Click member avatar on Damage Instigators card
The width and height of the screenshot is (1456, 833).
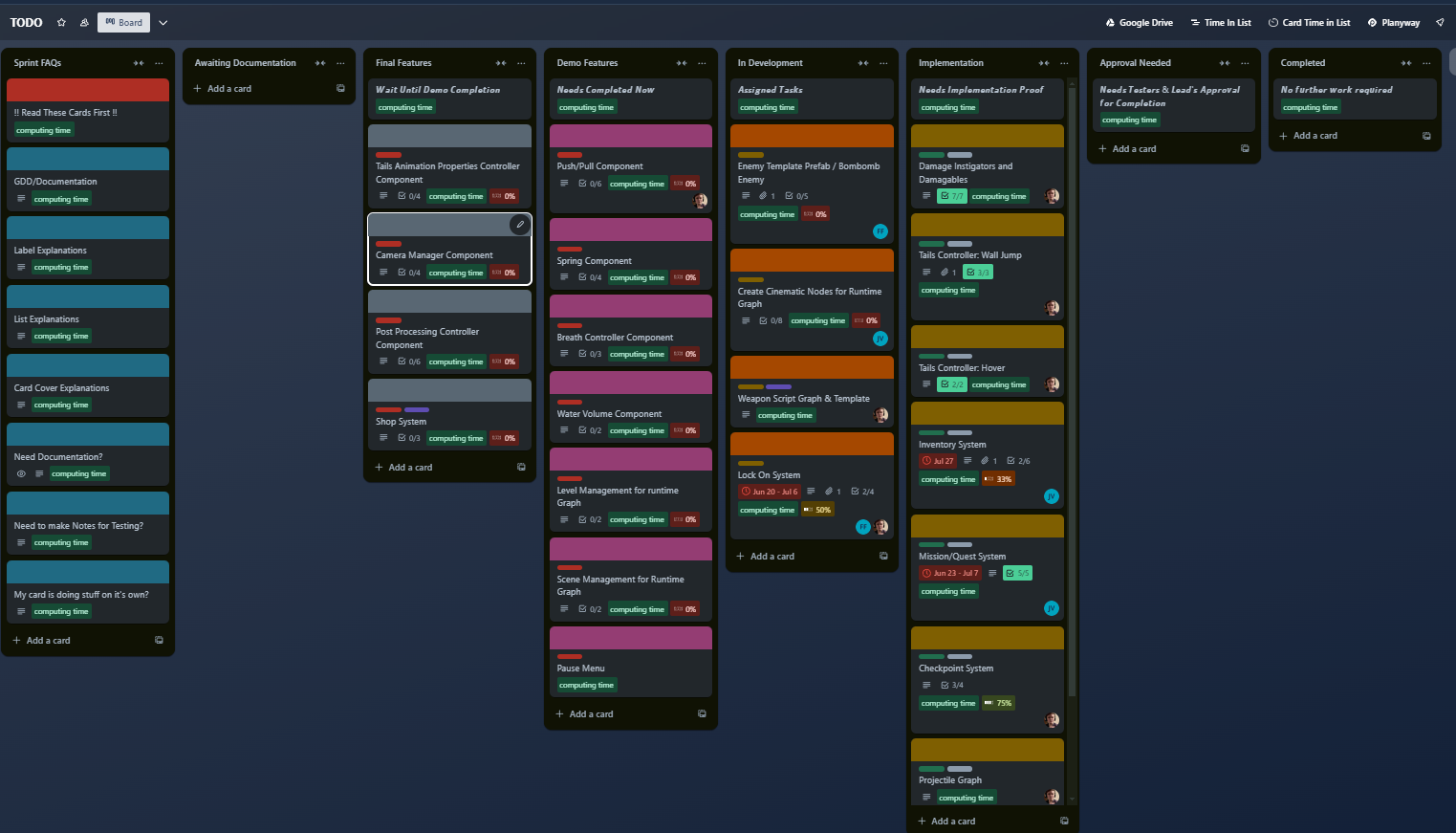(1053, 196)
